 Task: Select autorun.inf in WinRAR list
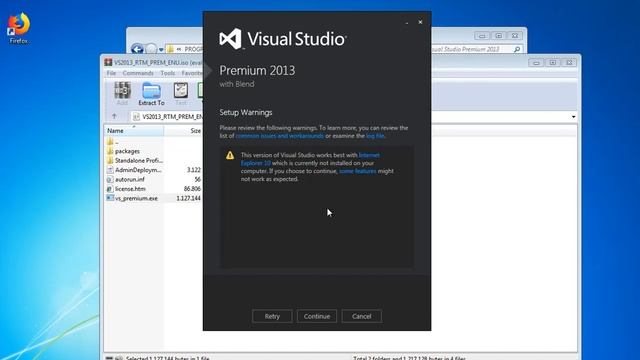tap(126, 179)
